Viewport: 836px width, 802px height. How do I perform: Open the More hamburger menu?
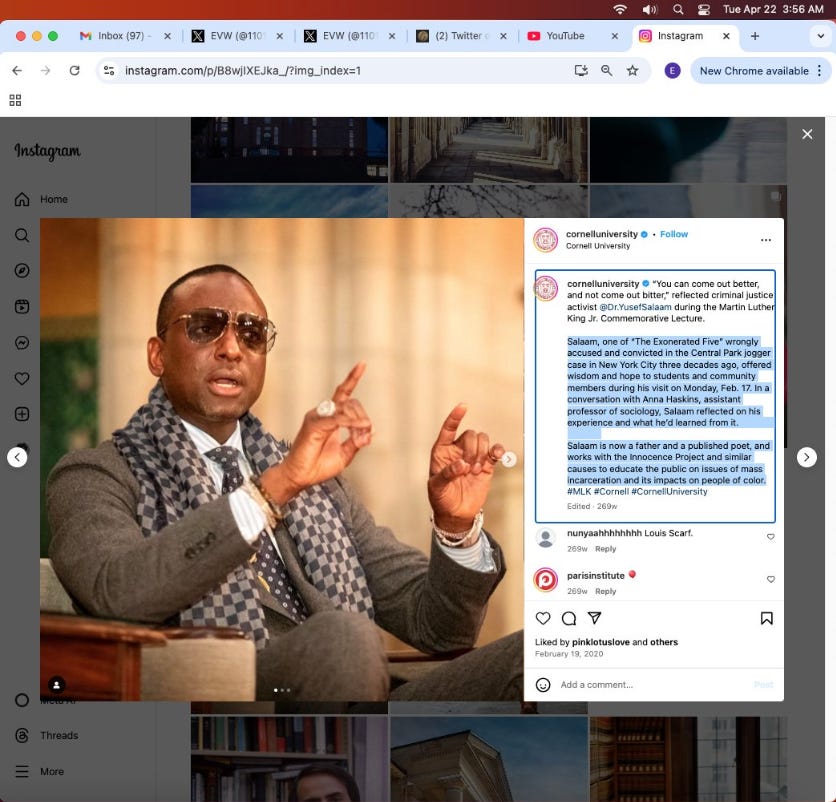click(x=39, y=772)
